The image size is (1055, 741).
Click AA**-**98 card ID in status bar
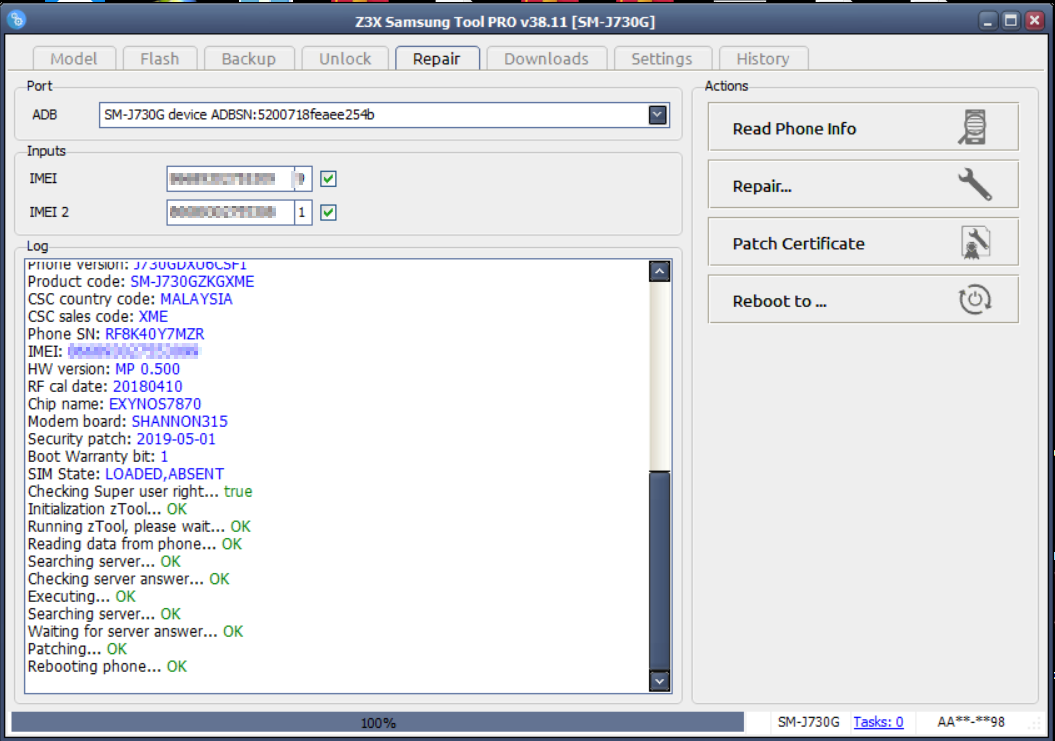pyautogui.click(x=971, y=722)
